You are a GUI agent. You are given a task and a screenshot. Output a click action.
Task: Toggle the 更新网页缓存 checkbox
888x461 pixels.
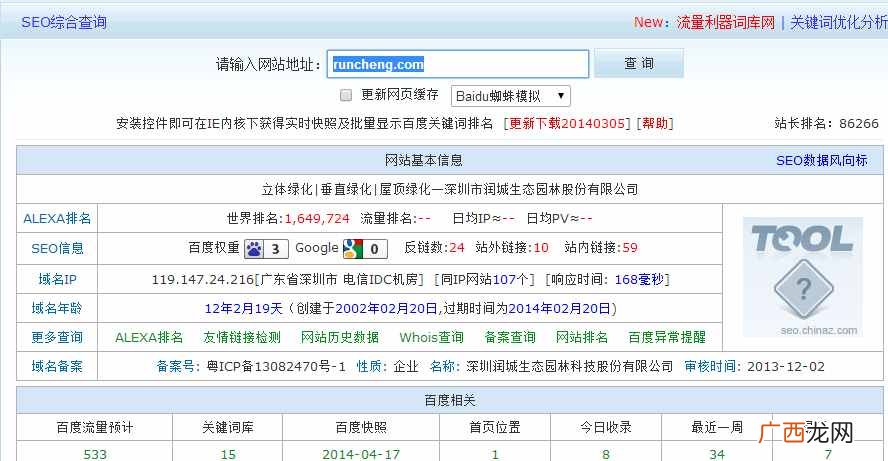point(345,95)
